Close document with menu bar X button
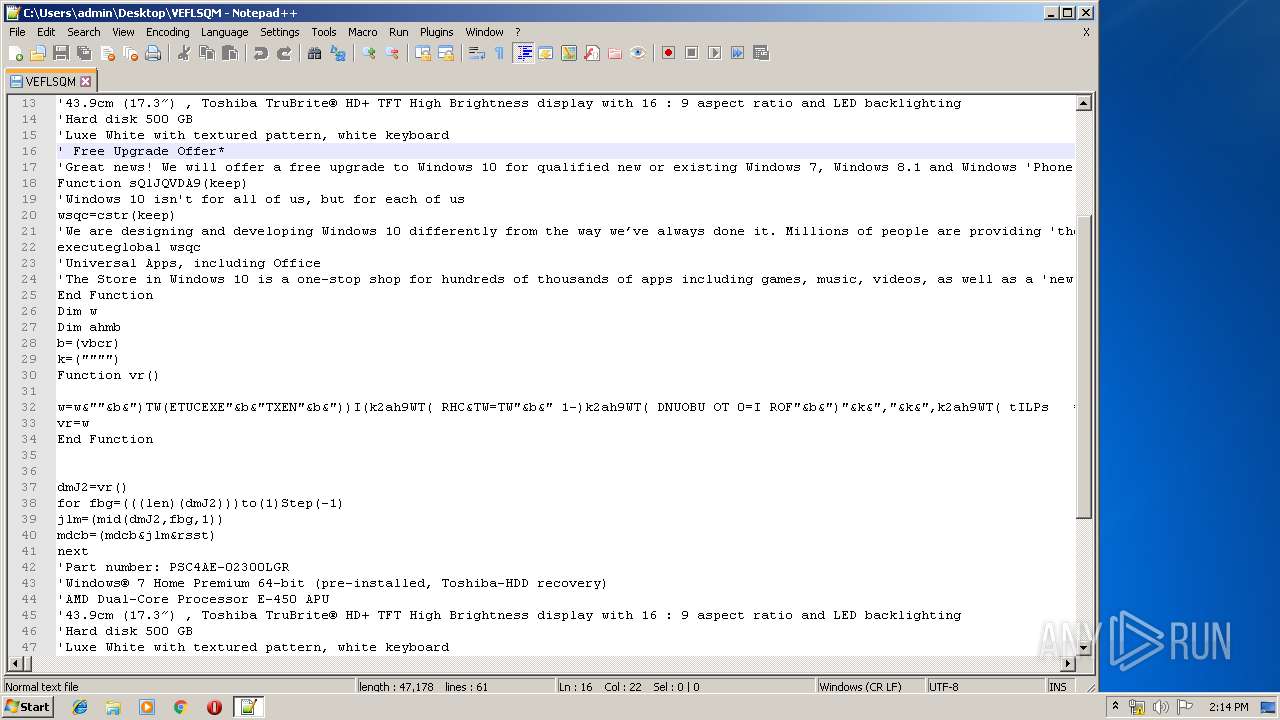This screenshot has height=720, width=1280. point(1086,32)
